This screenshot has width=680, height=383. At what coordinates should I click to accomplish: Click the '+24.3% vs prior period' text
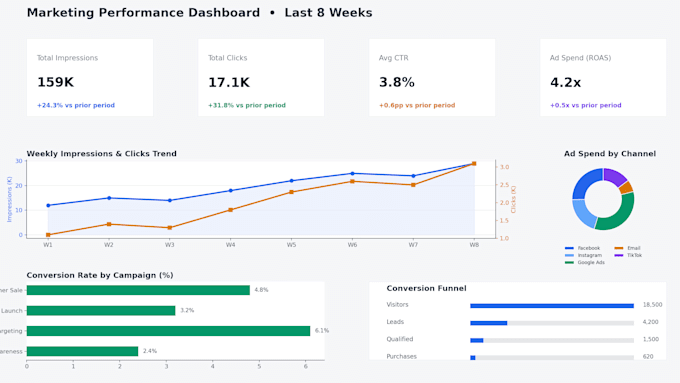pos(76,105)
